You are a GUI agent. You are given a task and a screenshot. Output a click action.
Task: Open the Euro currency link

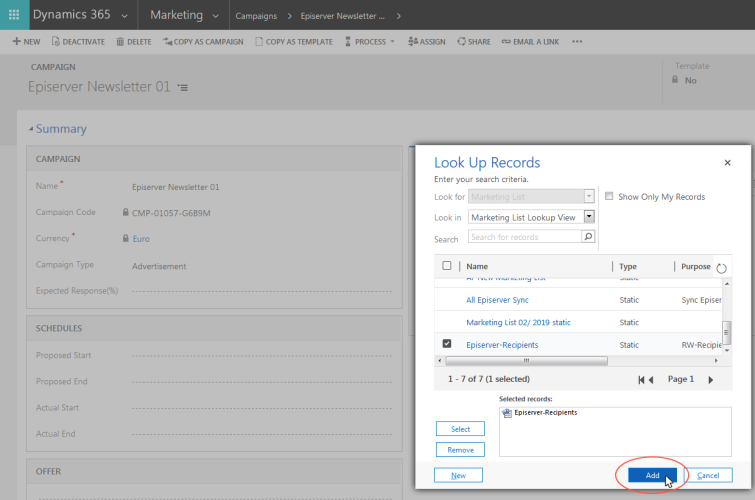tap(141, 238)
